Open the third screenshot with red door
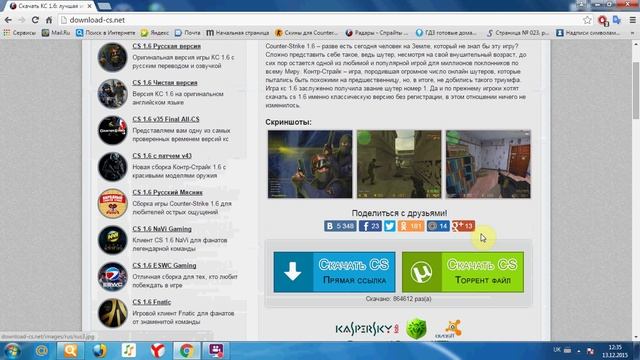 click(488, 164)
